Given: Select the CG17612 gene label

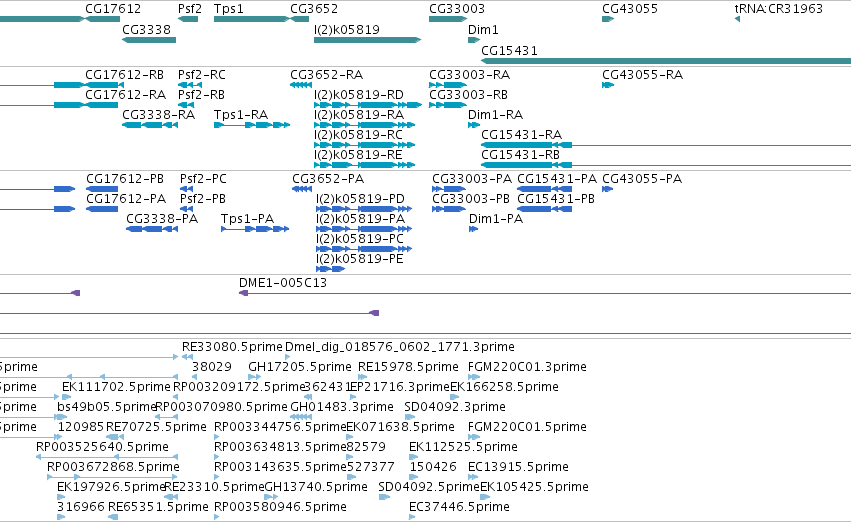Looking at the screenshot, I should (113, 9).
